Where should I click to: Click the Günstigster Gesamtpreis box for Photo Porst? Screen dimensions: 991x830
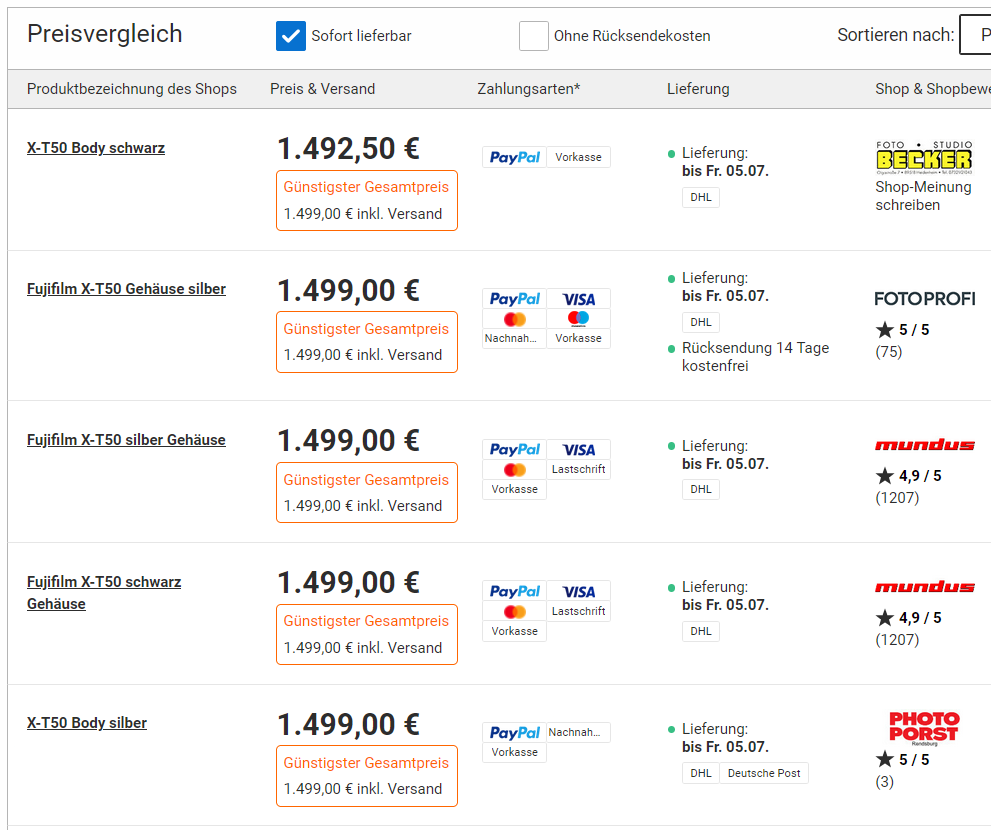click(366, 775)
